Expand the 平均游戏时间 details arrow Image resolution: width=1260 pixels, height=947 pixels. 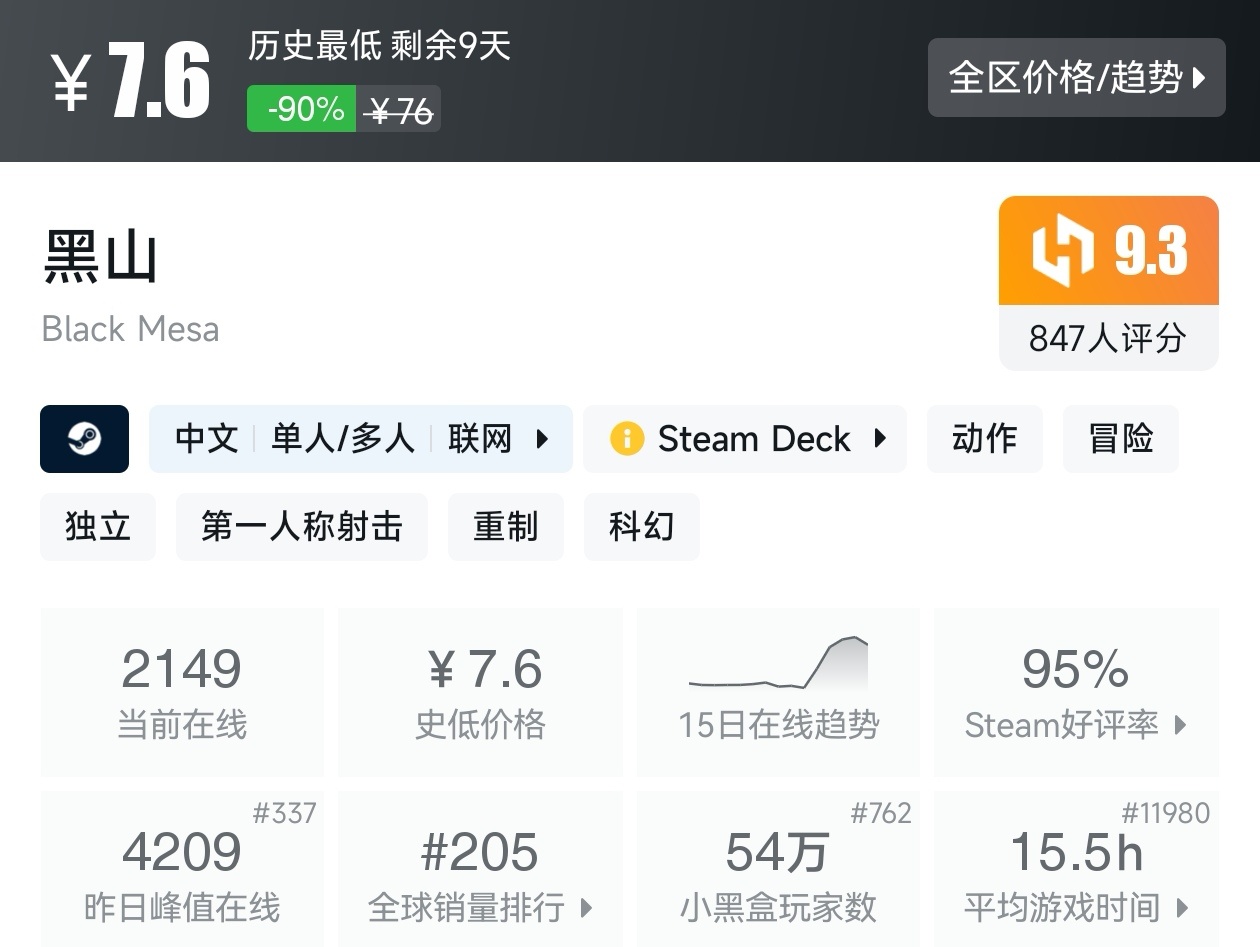point(1183,908)
